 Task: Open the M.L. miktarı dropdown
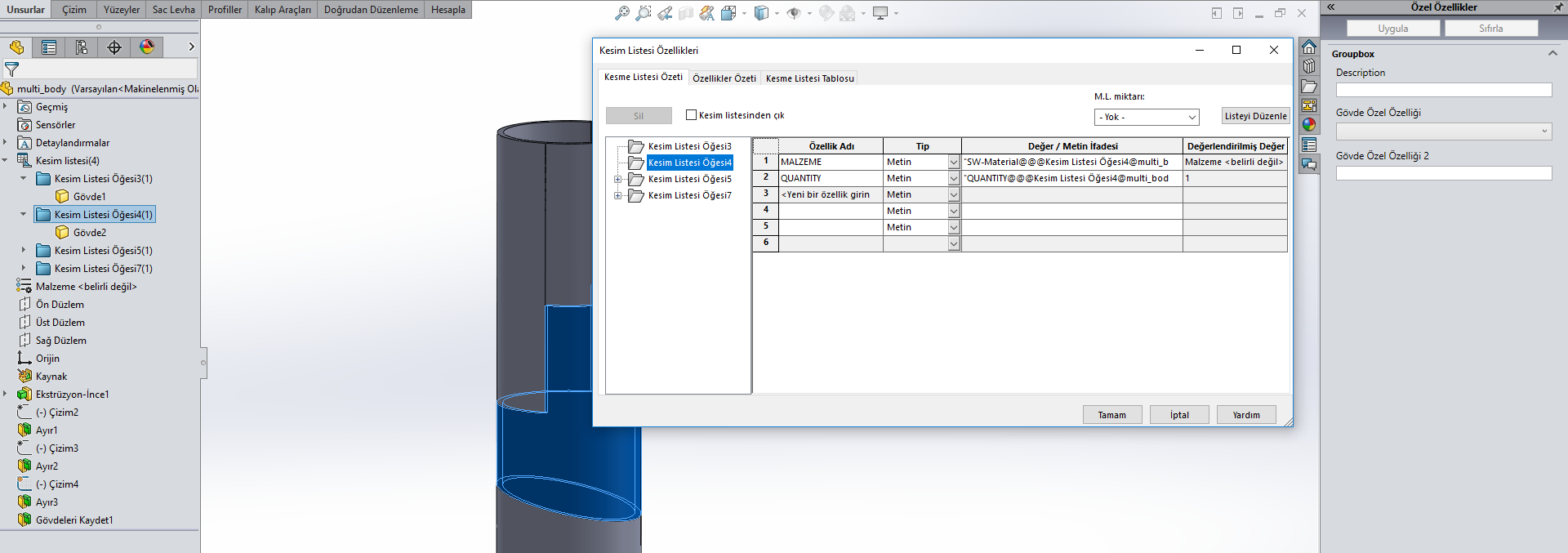pyautogui.click(x=1146, y=117)
